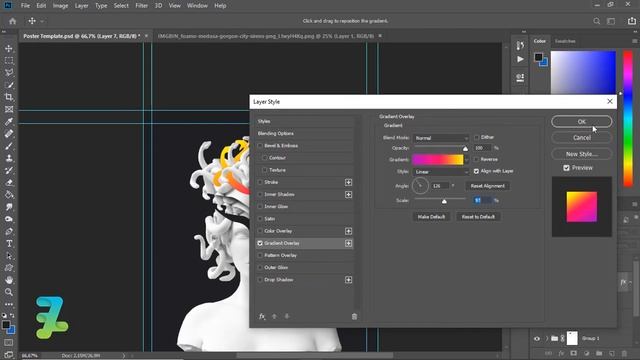The height and width of the screenshot is (360, 640).
Task: Open the gradient picker arrow beside gradient bar
Action: [467, 160]
